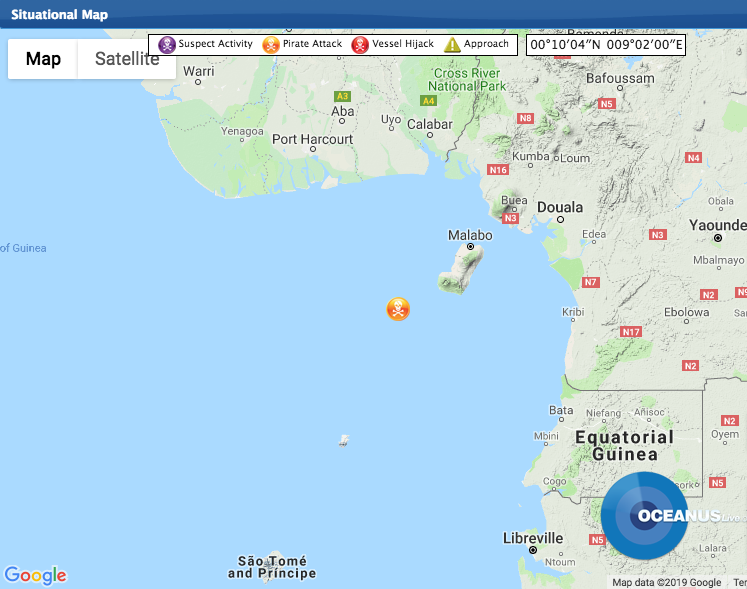747x589 pixels.
Task: Open the Google logo link
Action: click(x=36, y=575)
